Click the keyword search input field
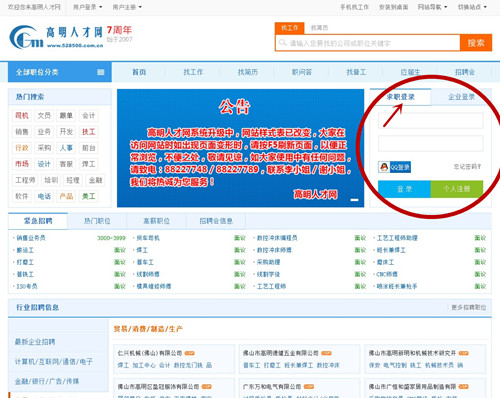This screenshot has height=398, width=500. [367, 43]
